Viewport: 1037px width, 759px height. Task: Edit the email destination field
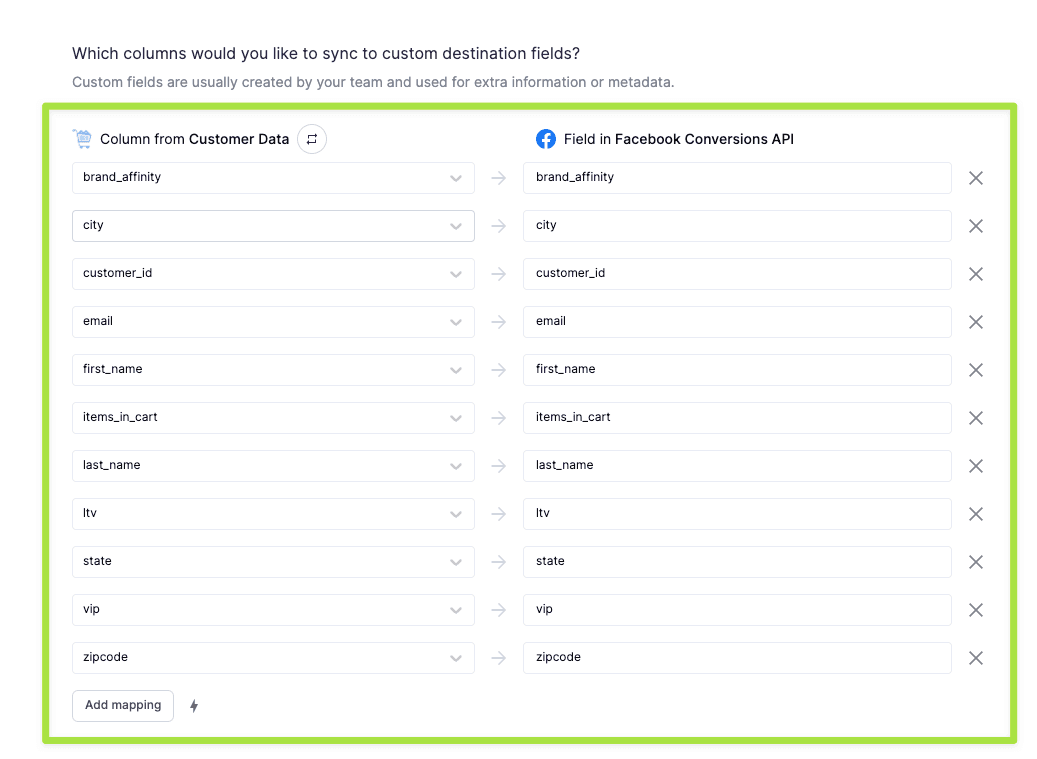(737, 322)
